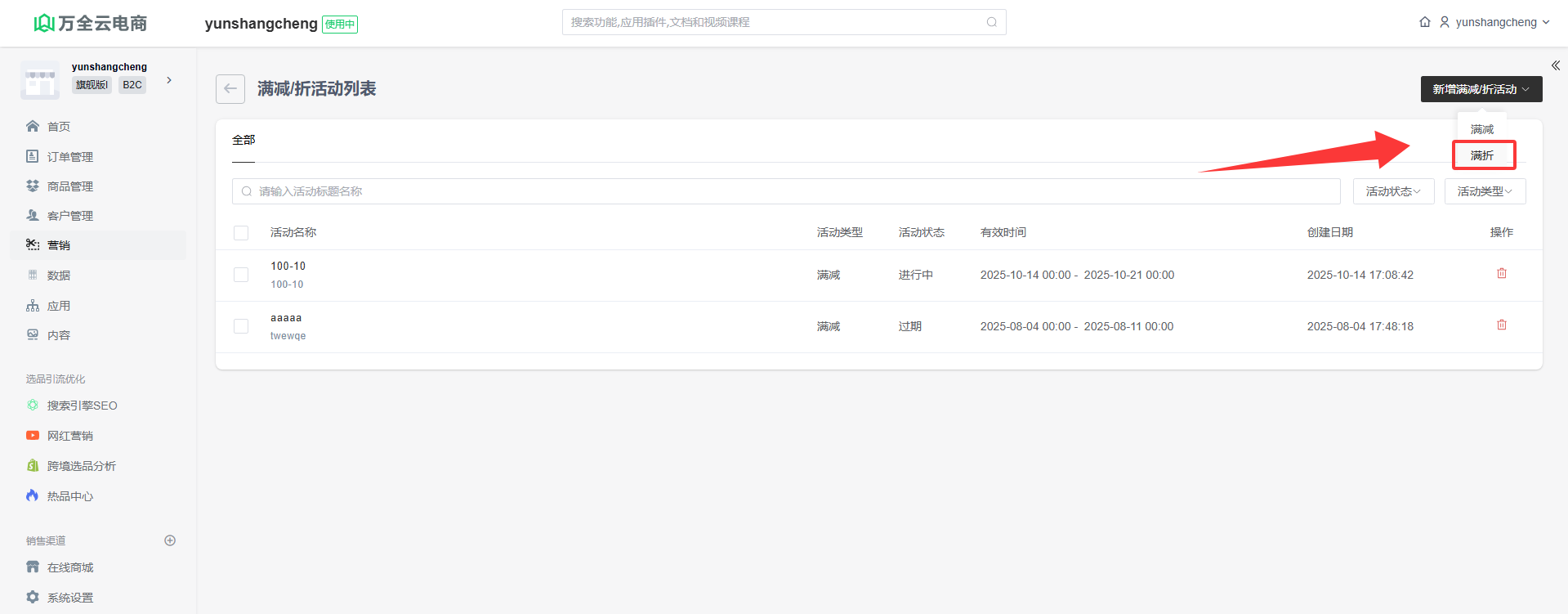Click the 新增满减/折活动 button
Viewport: 1568px width, 614px height.
[x=1481, y=89]
